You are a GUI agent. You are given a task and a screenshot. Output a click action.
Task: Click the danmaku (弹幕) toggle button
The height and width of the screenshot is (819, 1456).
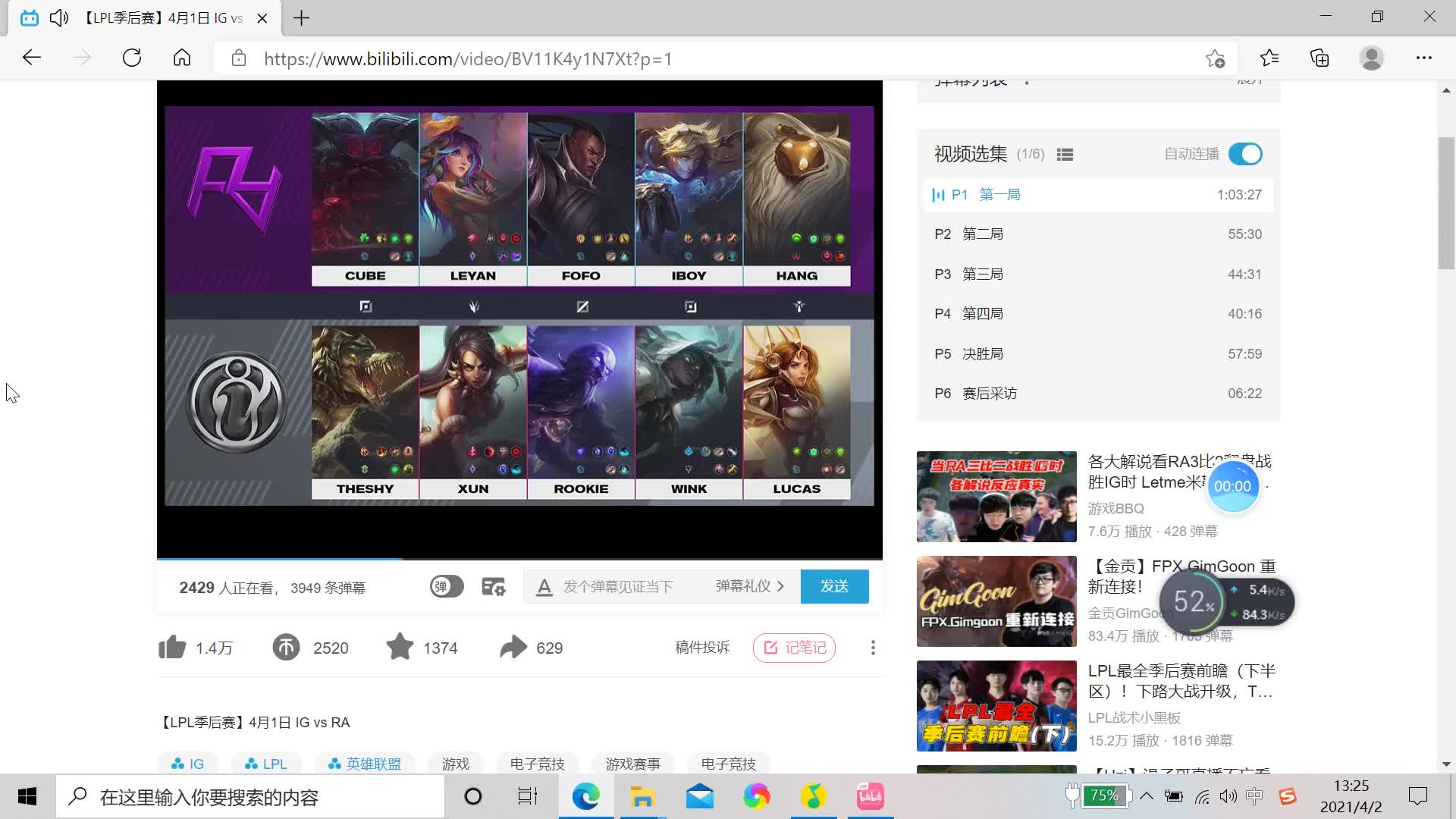click(x=445, y=586)
